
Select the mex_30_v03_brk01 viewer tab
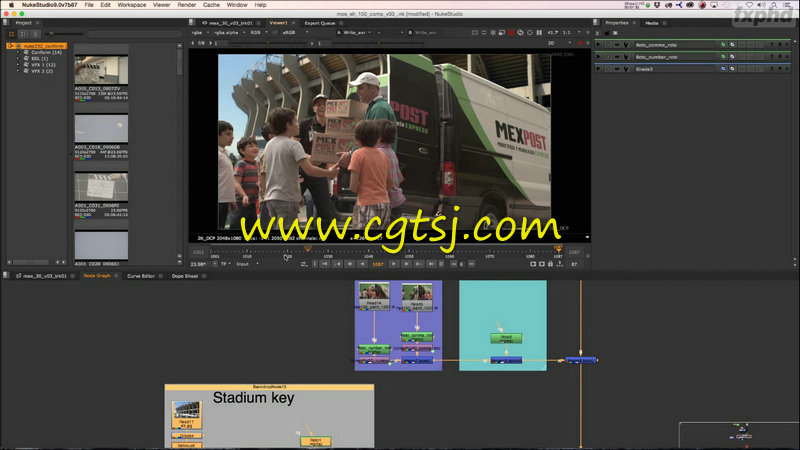click(x=231, y=23)
